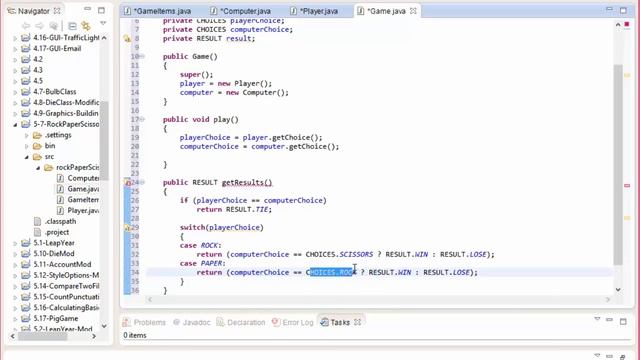Select Game.java in the Navigator tree
The image size is (640, 360).
[x=83, y=189]
